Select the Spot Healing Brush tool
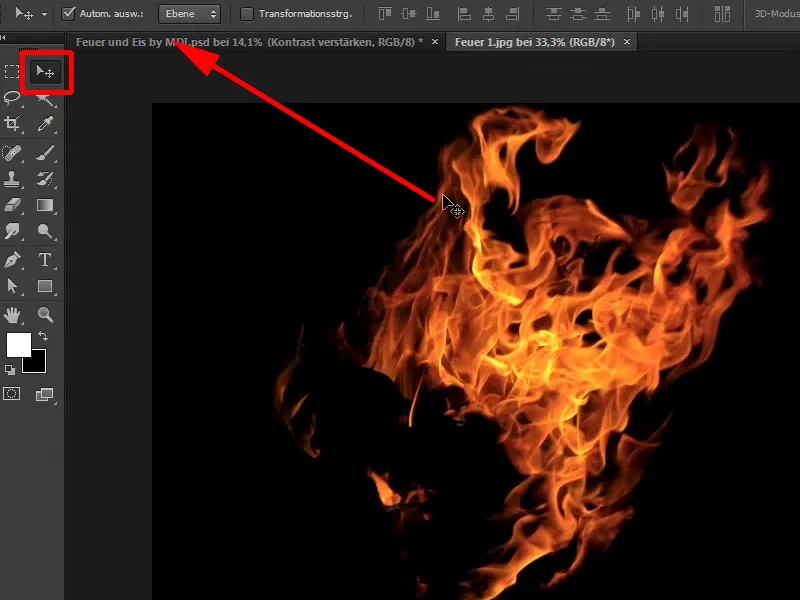The image size is (800, 600). tap(12, 153)
